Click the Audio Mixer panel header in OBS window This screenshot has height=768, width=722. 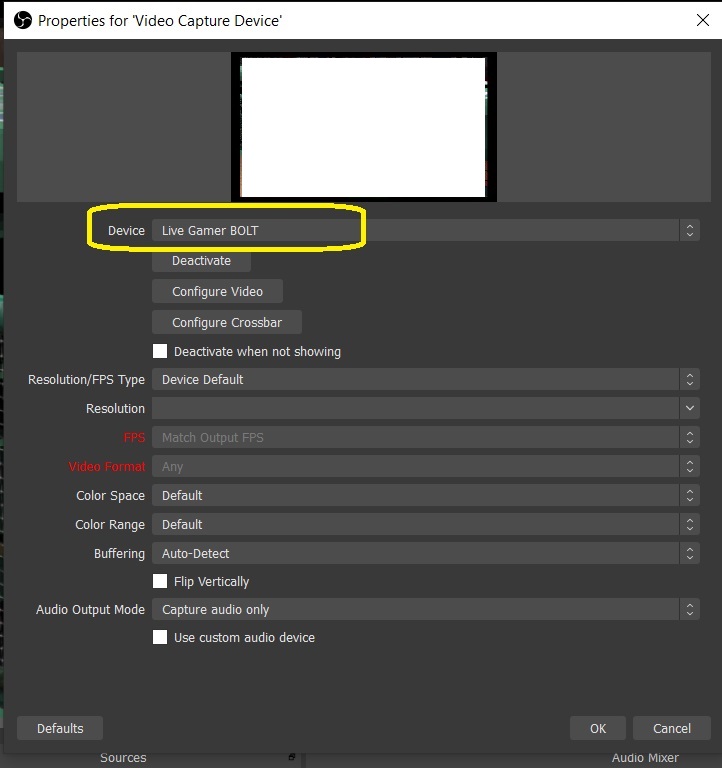[x=645, y=758]
